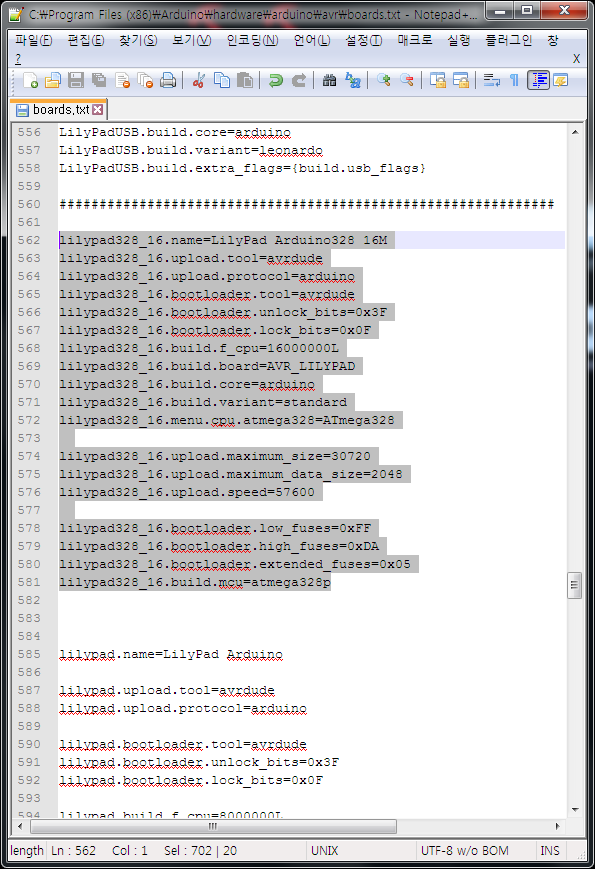
Task: Open the 플러그인 menu
Action: coord(509,40)
